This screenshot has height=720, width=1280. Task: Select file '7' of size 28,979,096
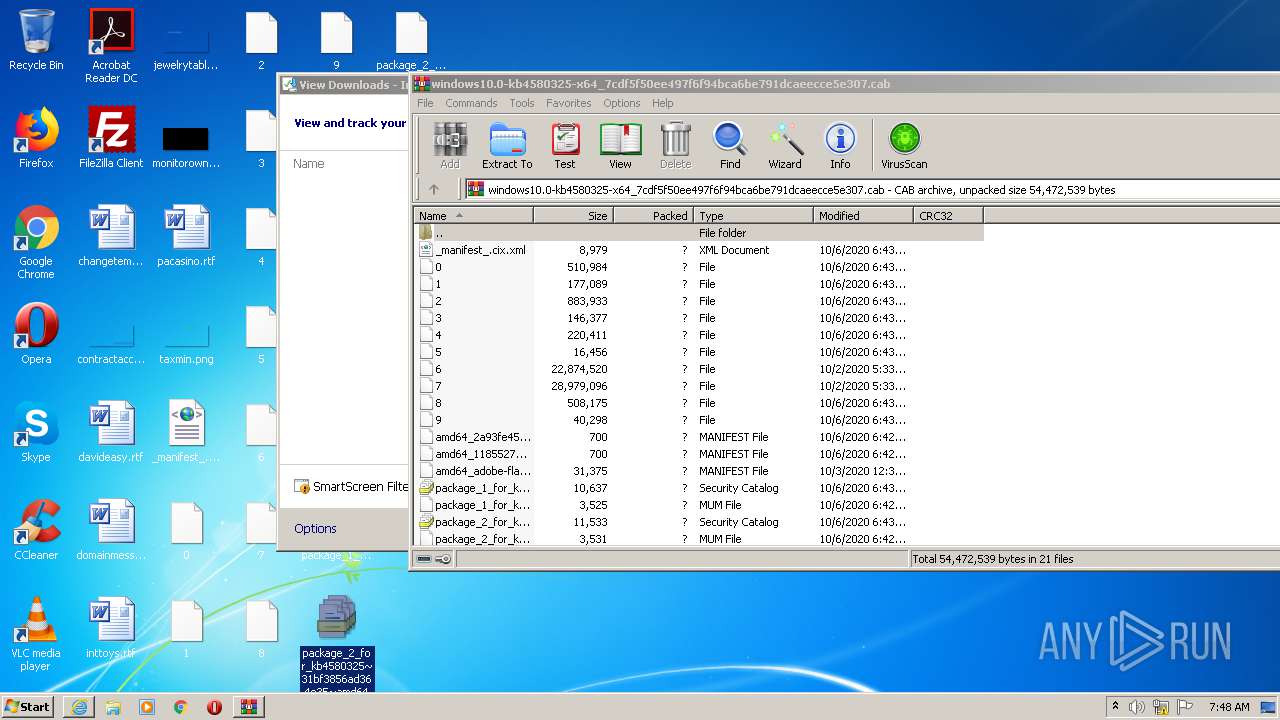(x=698, y=386)
